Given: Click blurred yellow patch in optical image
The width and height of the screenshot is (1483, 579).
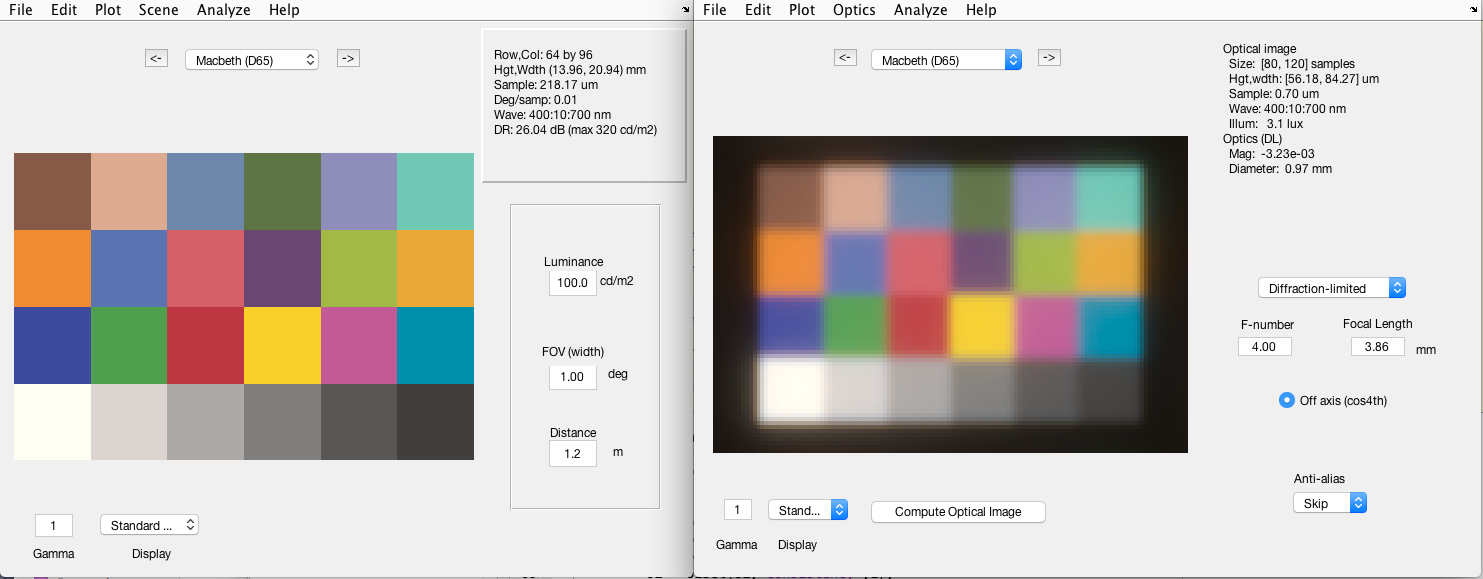Looking at the screenshot, I should click(981, 327).
